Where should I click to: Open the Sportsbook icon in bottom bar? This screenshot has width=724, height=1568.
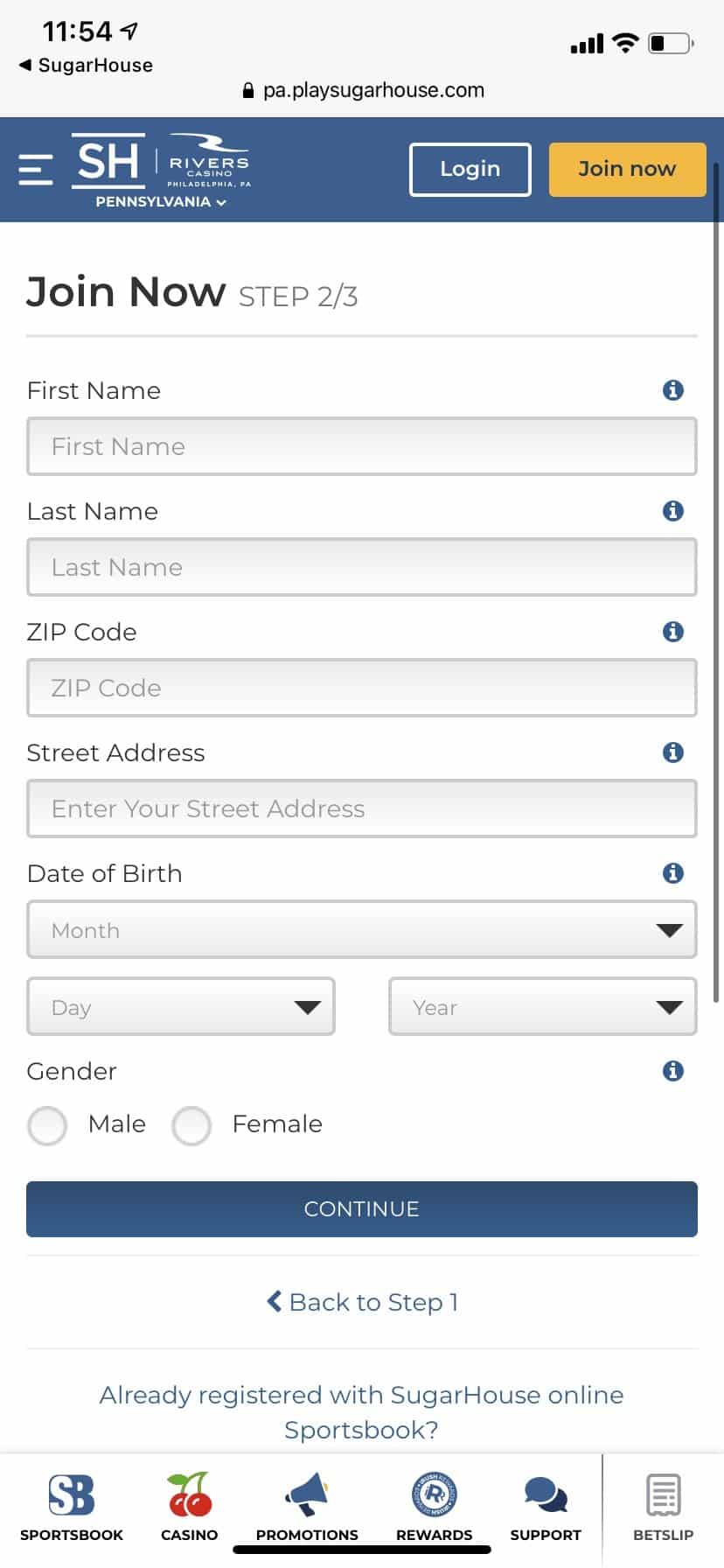pos(72,1496)
